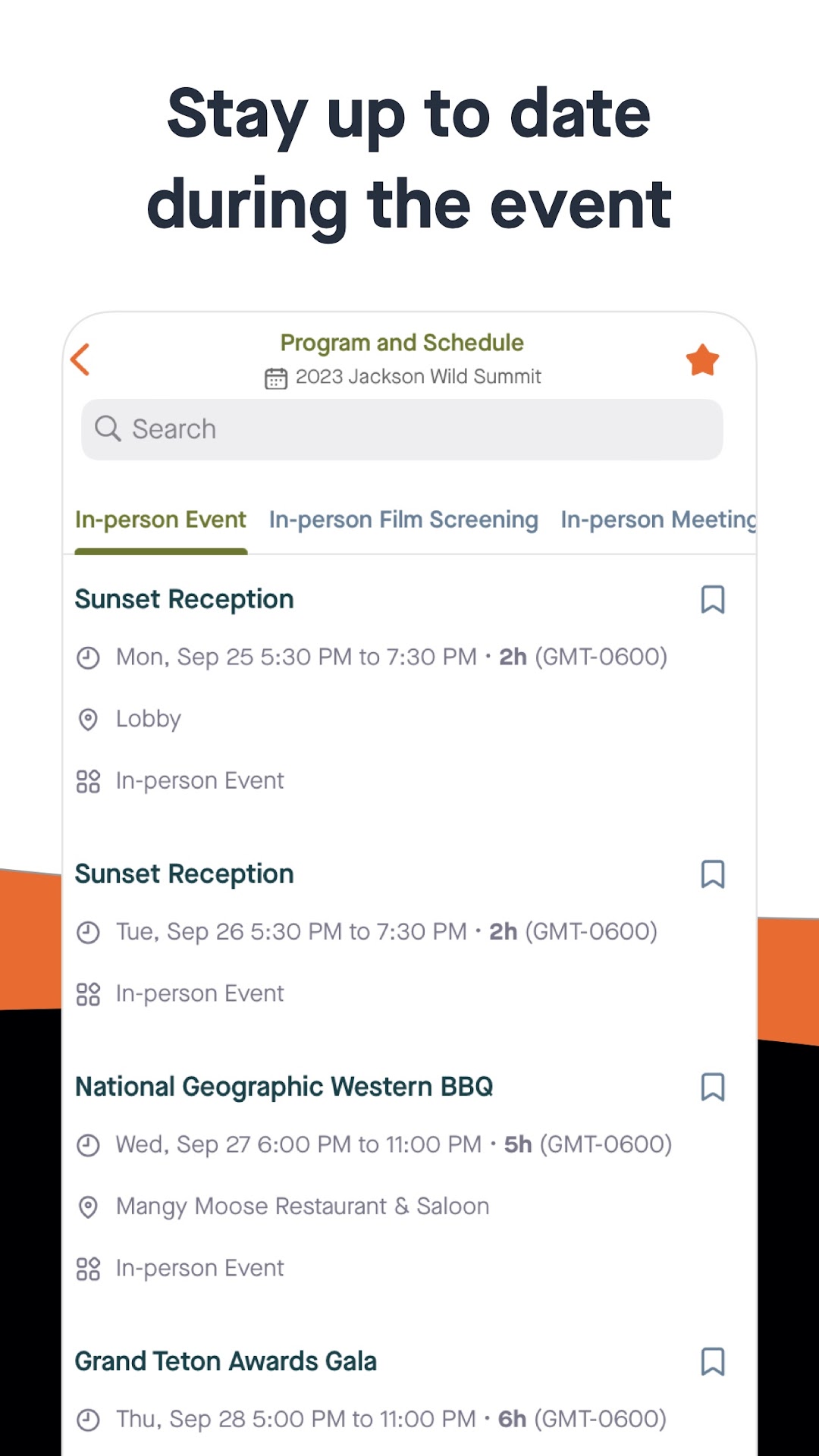819x1456 pixels.
Task: Click the clock icon for Wed, Sep 27
Action: pos(89,1145)
